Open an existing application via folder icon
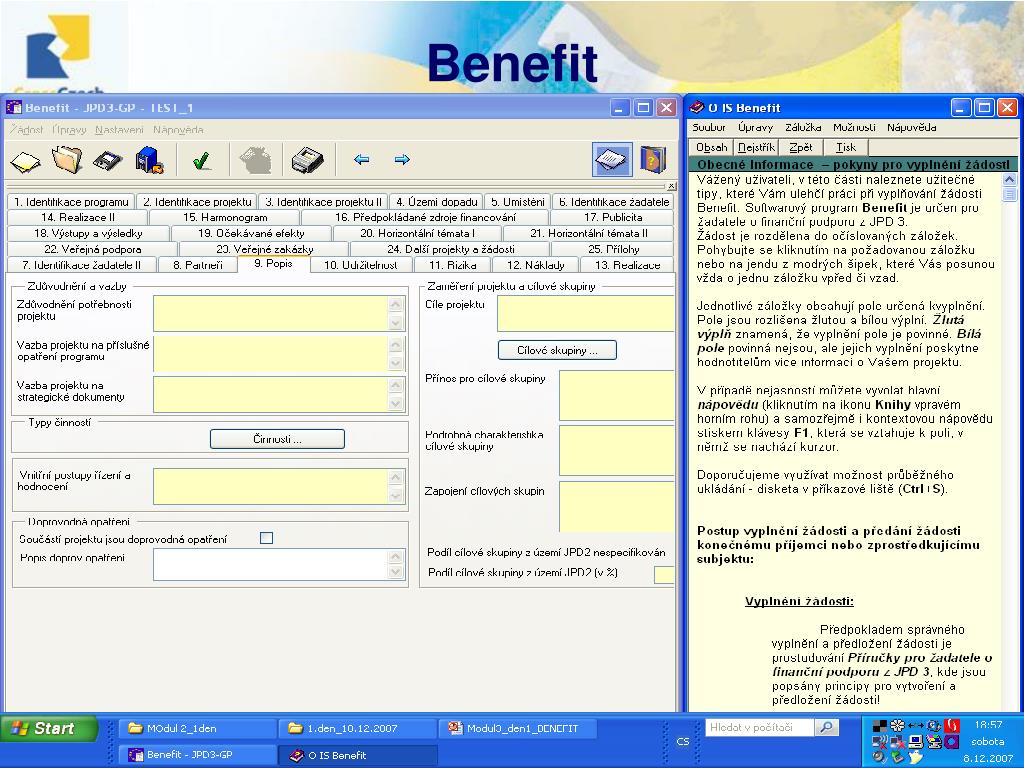Screen dimensions: 1024x768 [67, 159]
